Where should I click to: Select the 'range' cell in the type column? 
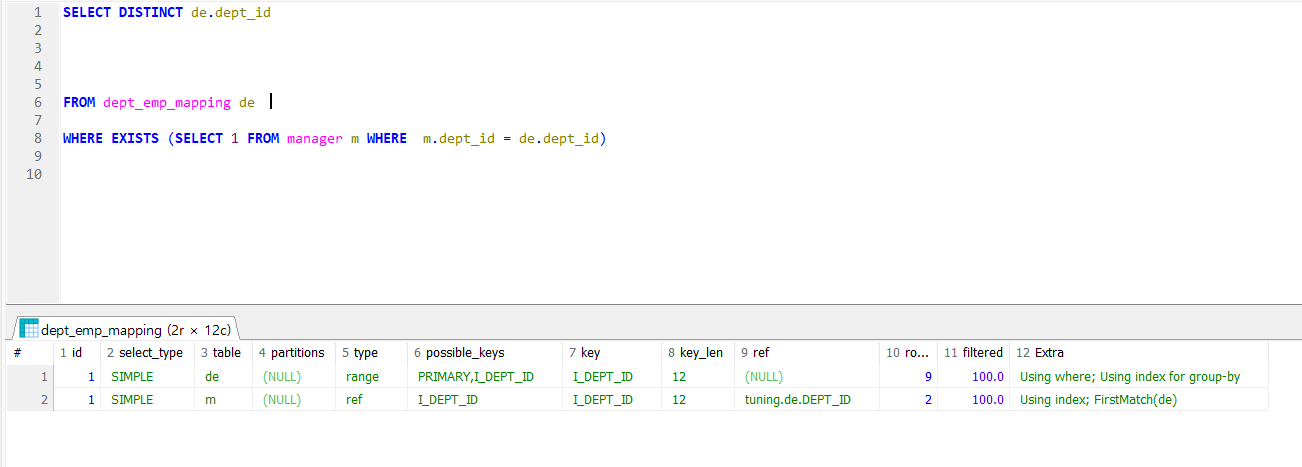click(x=362, y=377)
